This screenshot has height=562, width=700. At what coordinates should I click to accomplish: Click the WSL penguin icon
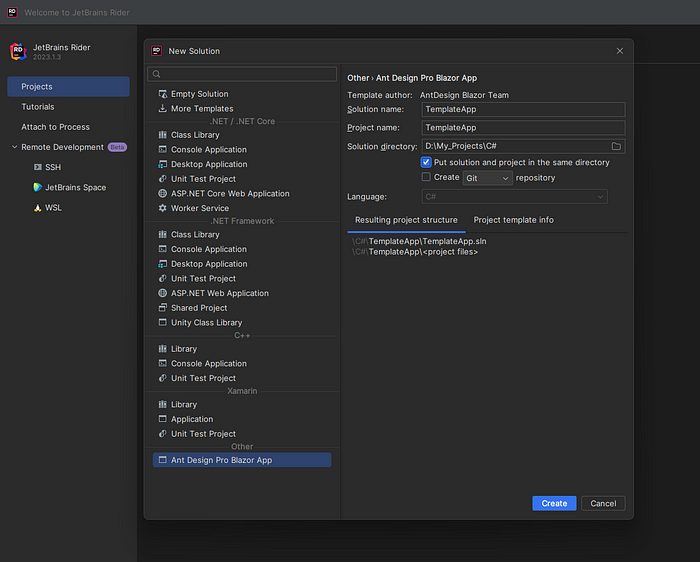coord(38,208)
